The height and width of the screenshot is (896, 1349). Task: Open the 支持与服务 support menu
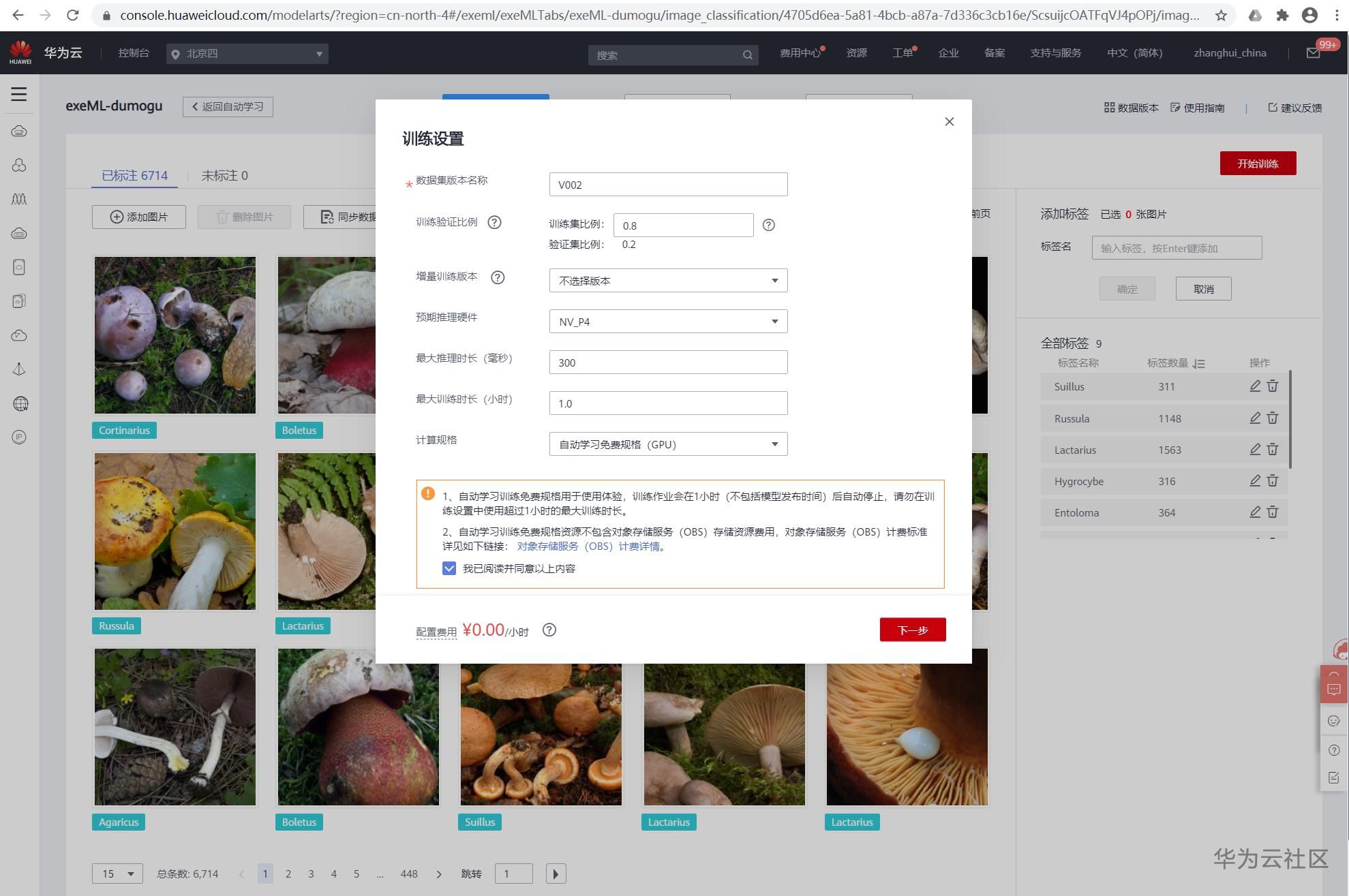coord(1055,53)
